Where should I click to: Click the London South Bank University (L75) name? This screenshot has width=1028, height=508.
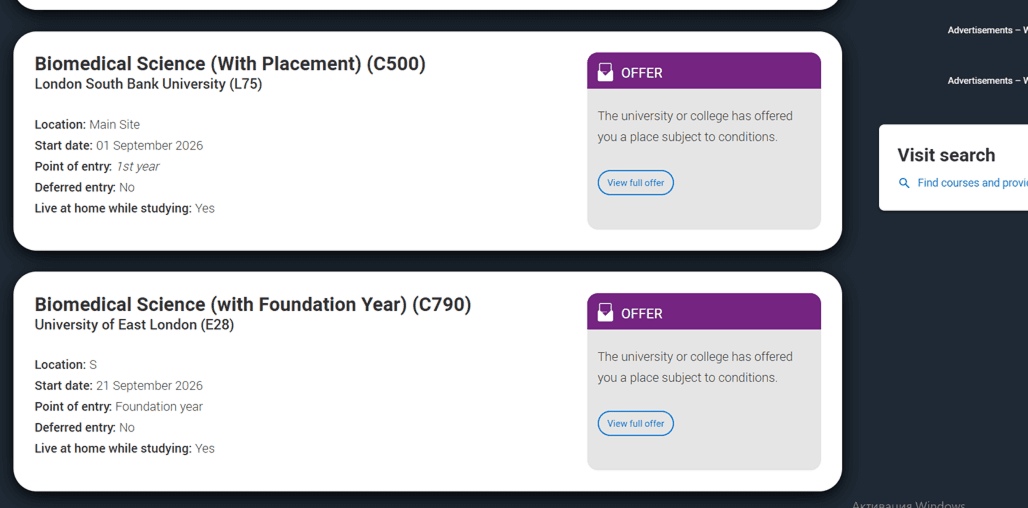(148, 84)
